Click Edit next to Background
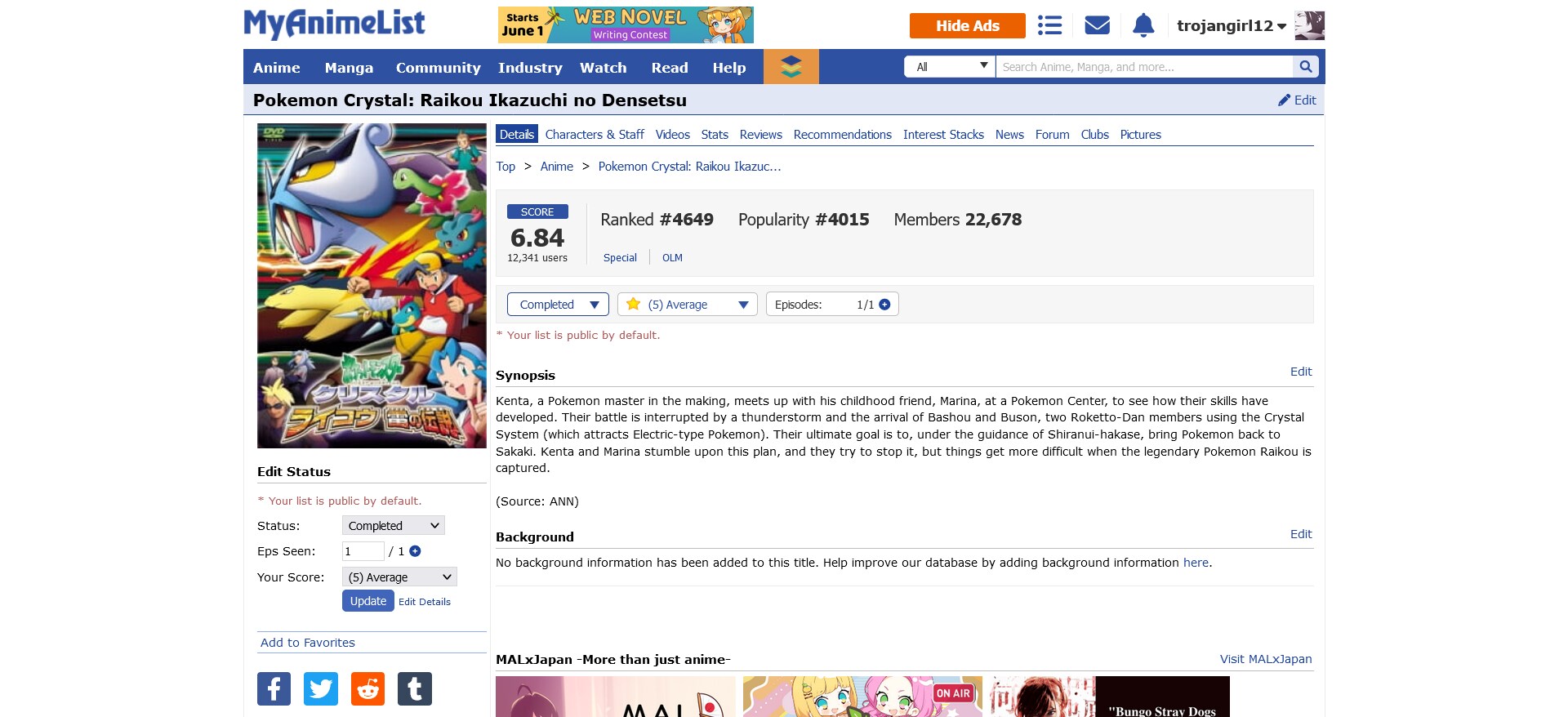This screenshot has width=1568, height=717. click(1301, 534)
